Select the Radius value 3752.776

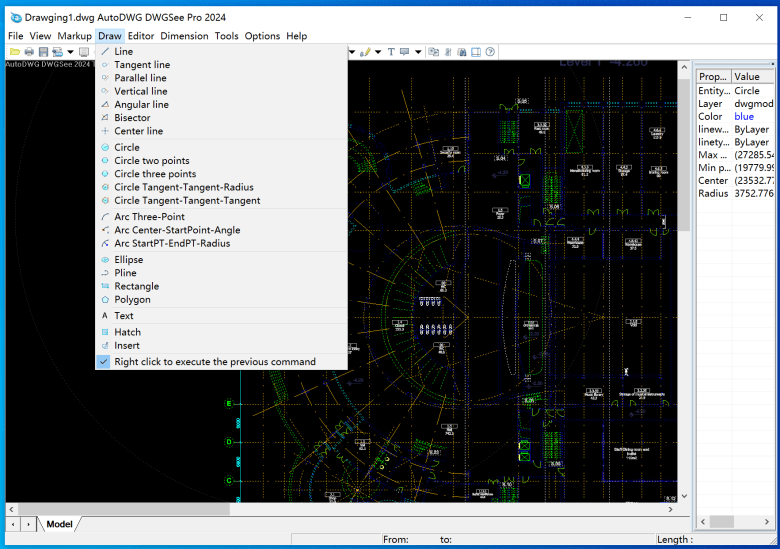(x=753, y=193)
